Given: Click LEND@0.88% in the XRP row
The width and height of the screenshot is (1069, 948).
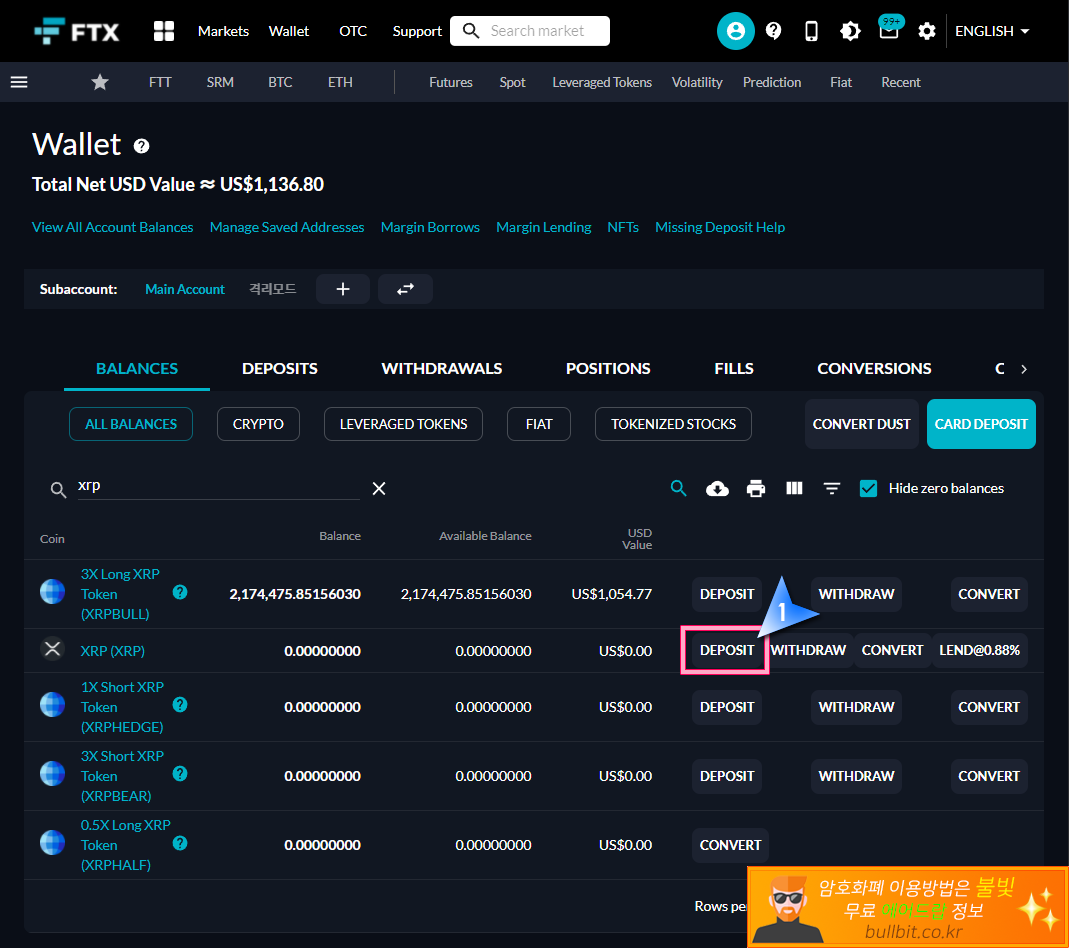Looking at the screenshot, I should [980, 650].
